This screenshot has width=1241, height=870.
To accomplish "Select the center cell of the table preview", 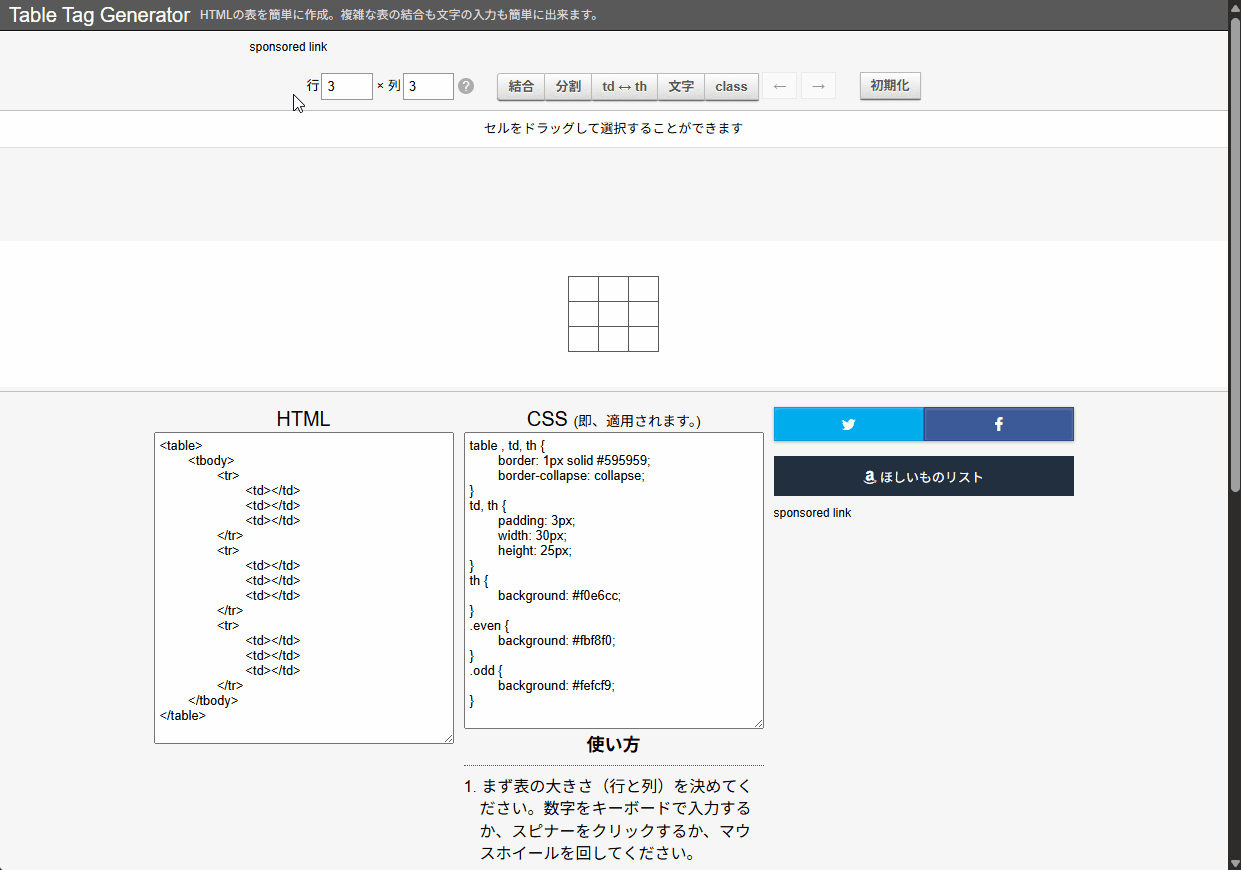I will point(613,314).
